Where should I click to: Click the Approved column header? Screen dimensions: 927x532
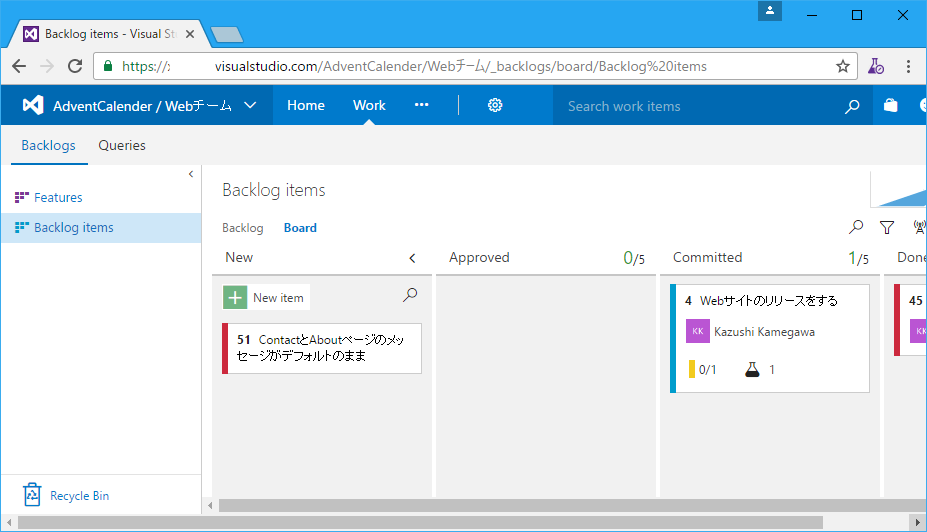[479, 258]
